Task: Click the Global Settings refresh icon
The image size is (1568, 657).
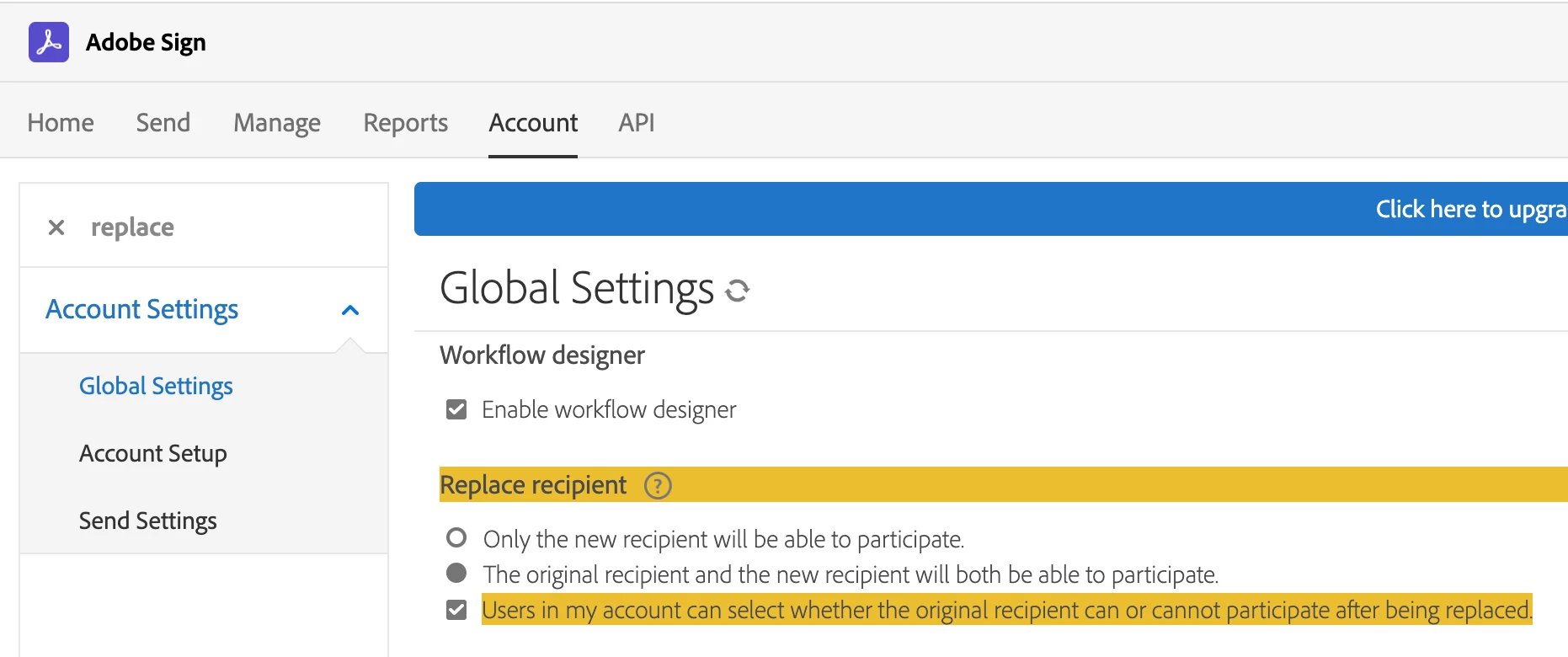Action: (x=737, y=291)
